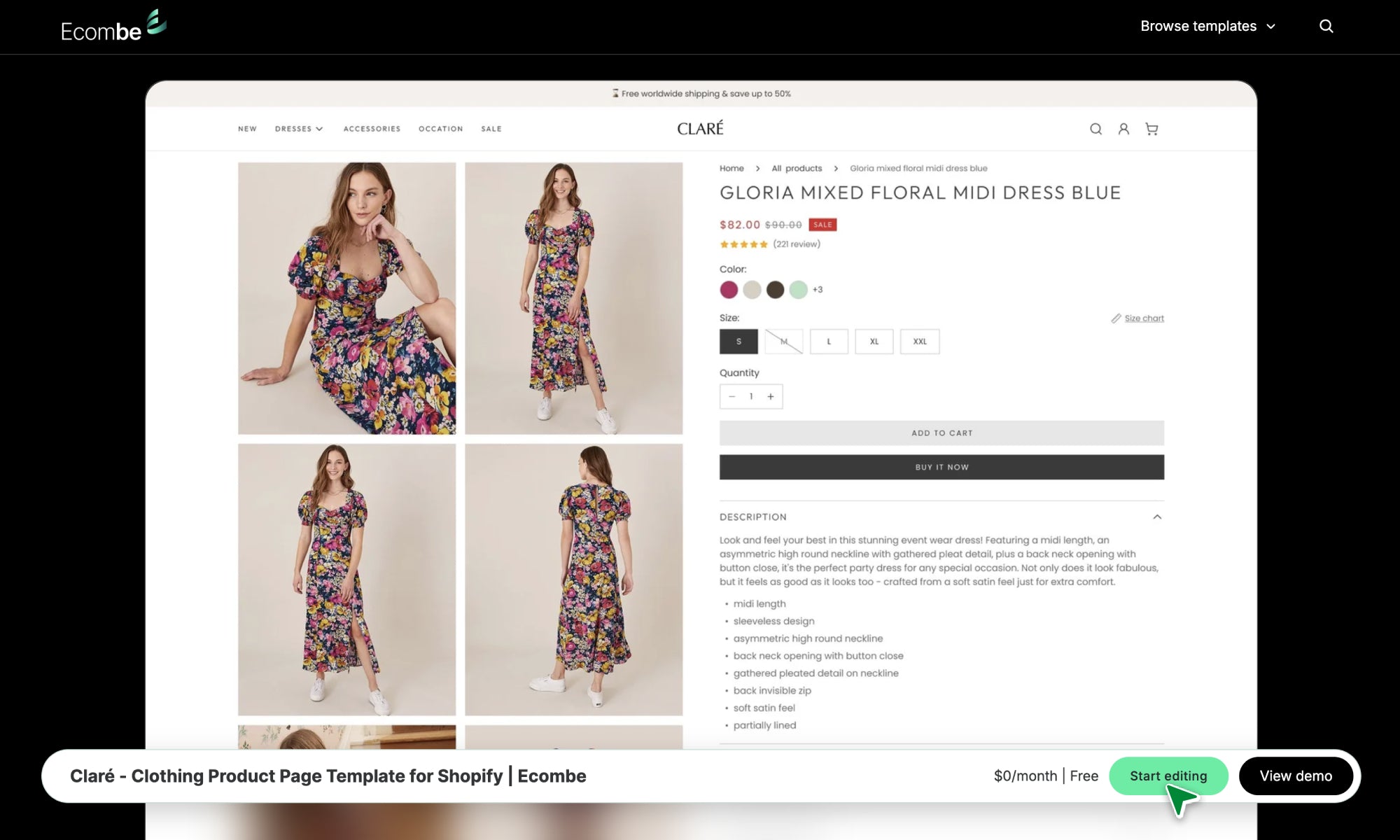
Task: Expand the Browse templates dropdown
Action: coord(1207,27)
